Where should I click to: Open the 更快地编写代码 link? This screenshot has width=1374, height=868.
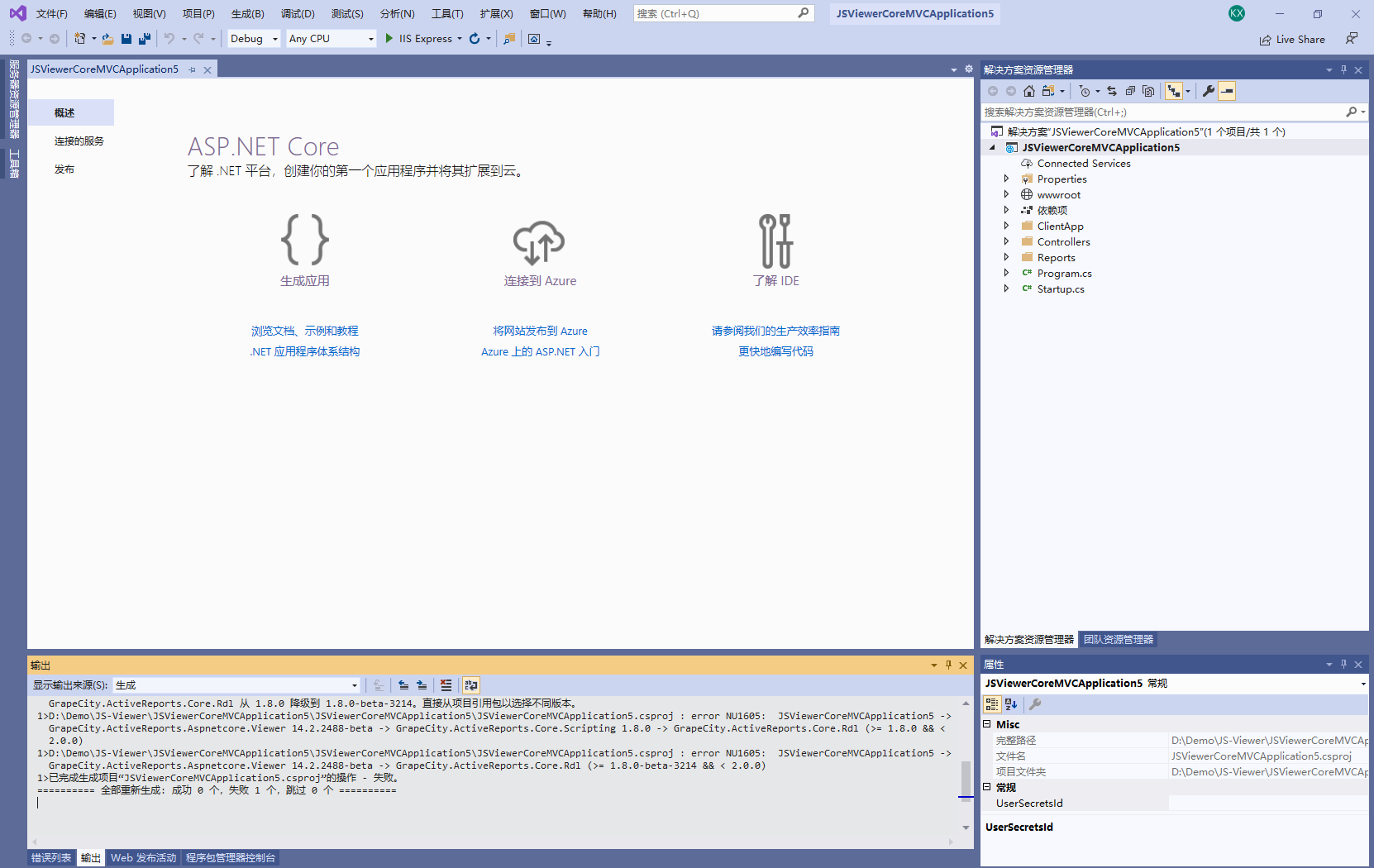[x=776, y=351]
